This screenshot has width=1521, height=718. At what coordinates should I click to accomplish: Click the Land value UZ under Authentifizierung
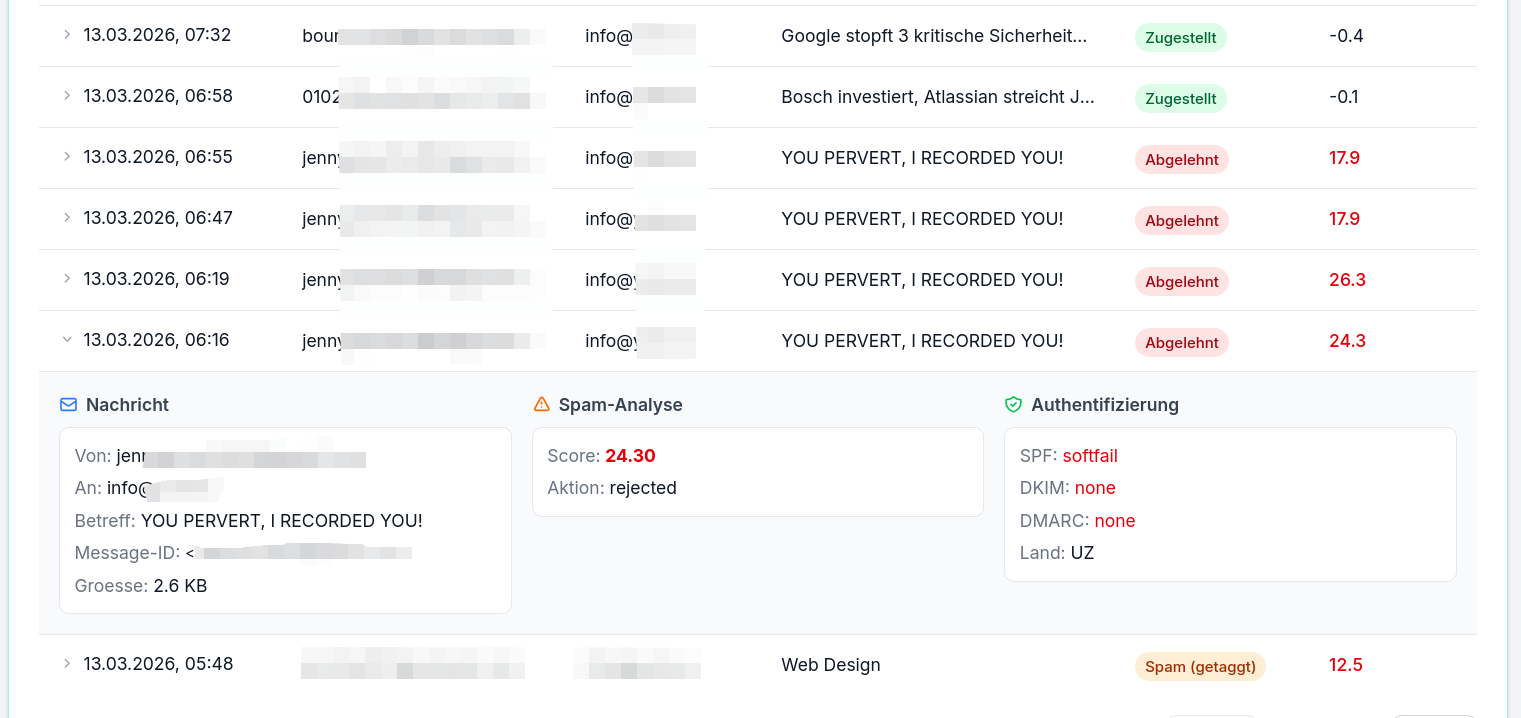(x=1083, y=552)
